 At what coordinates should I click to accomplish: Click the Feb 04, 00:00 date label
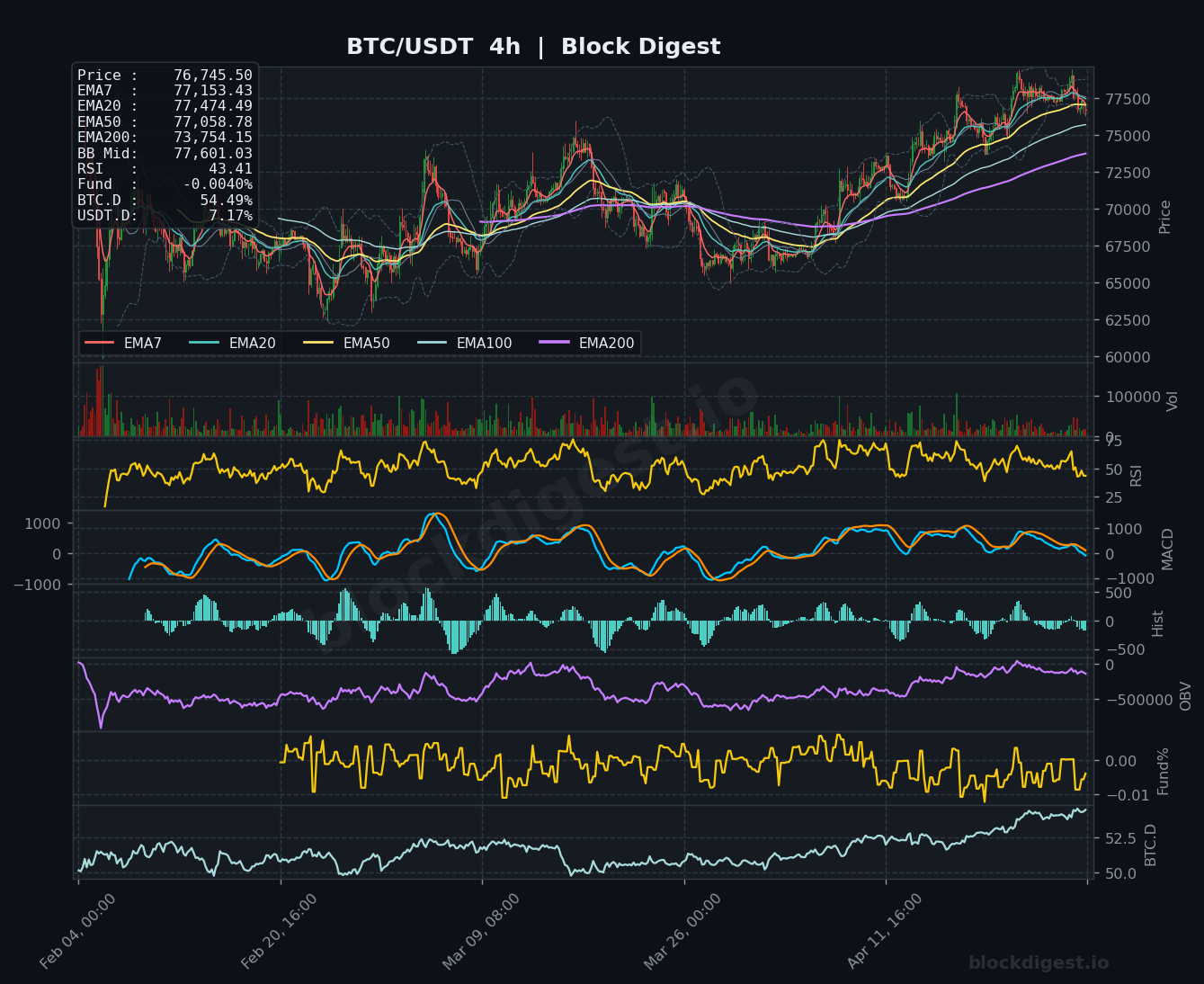coord(78,931)
